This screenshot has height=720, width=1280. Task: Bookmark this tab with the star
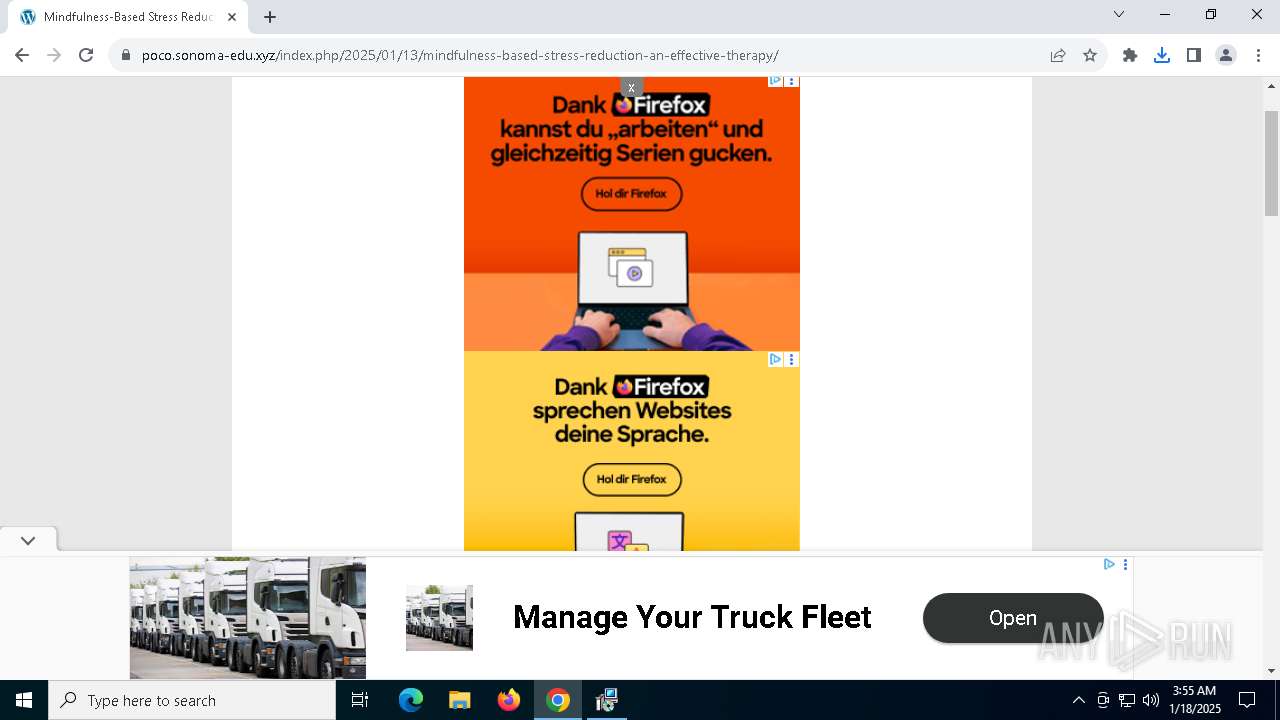point(1090,55)
